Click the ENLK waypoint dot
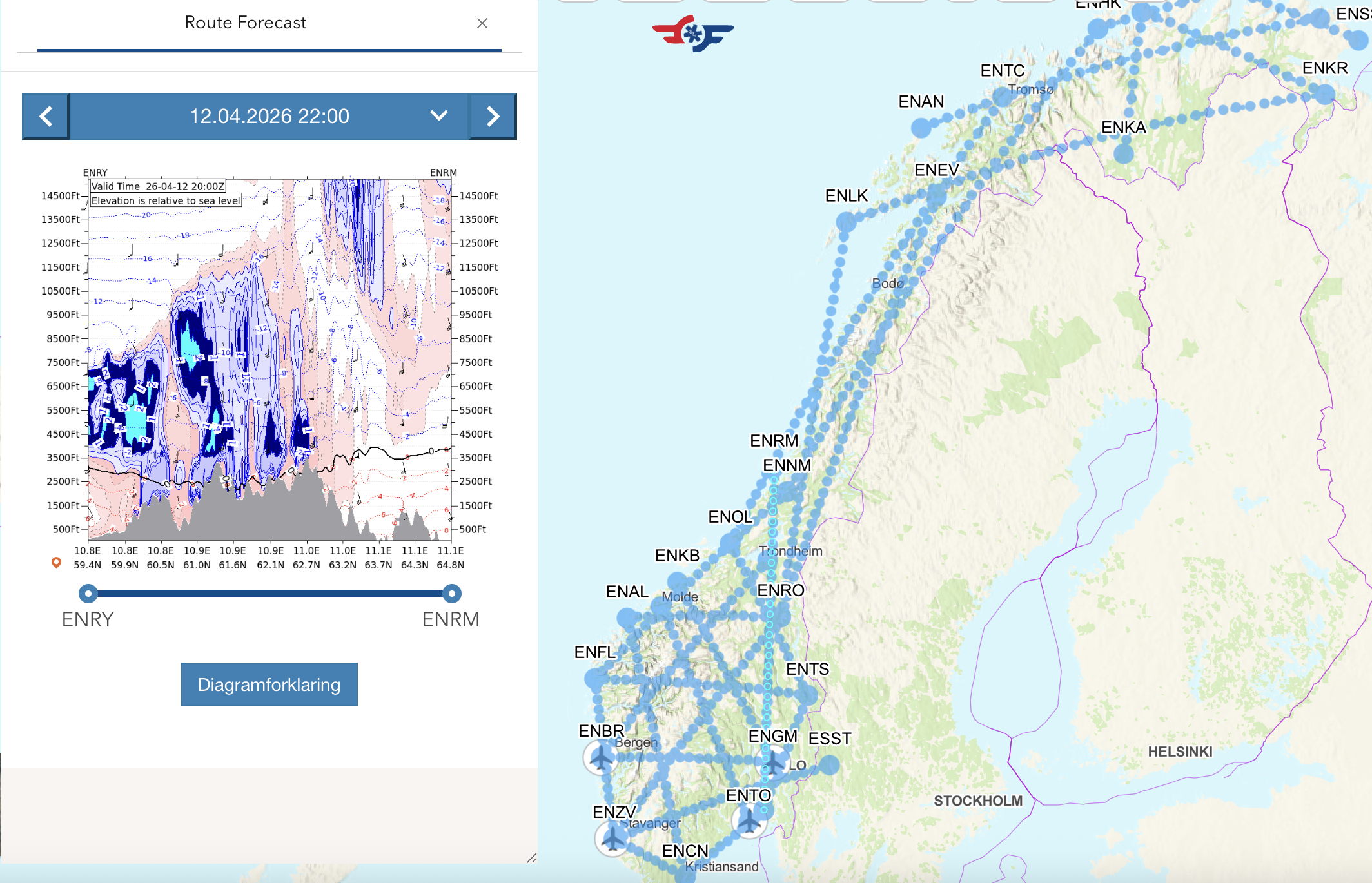This screenshot has width=1372, height=883. 847,222
